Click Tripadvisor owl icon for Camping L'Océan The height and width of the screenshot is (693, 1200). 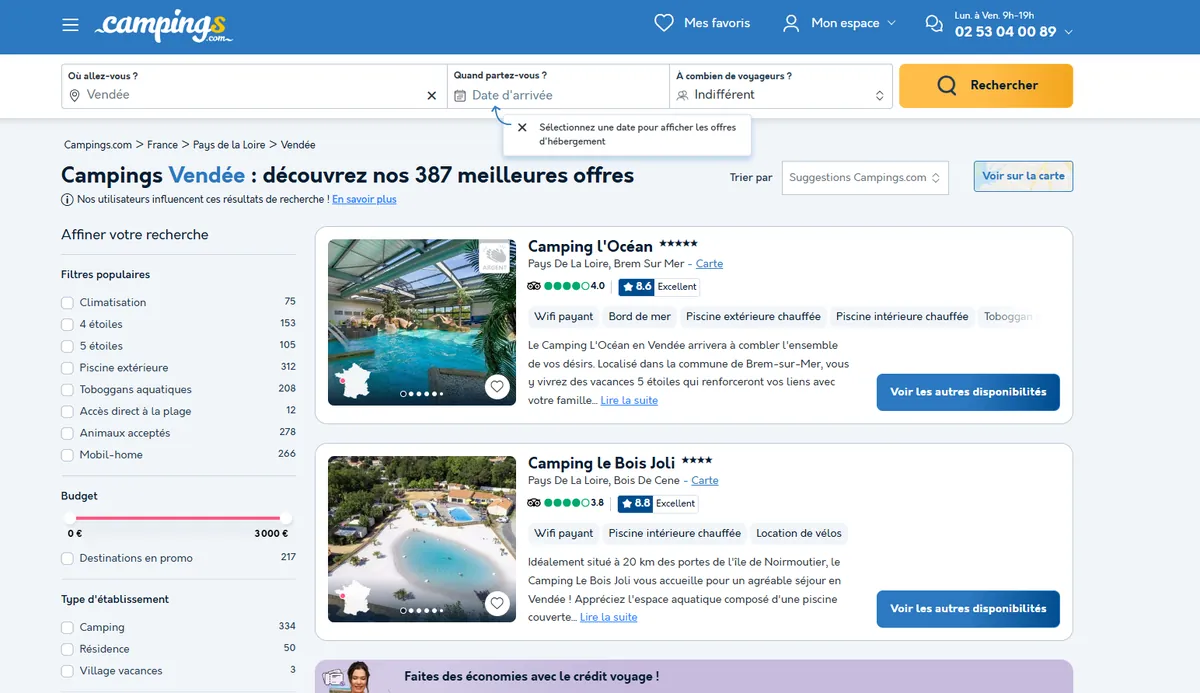534,286
